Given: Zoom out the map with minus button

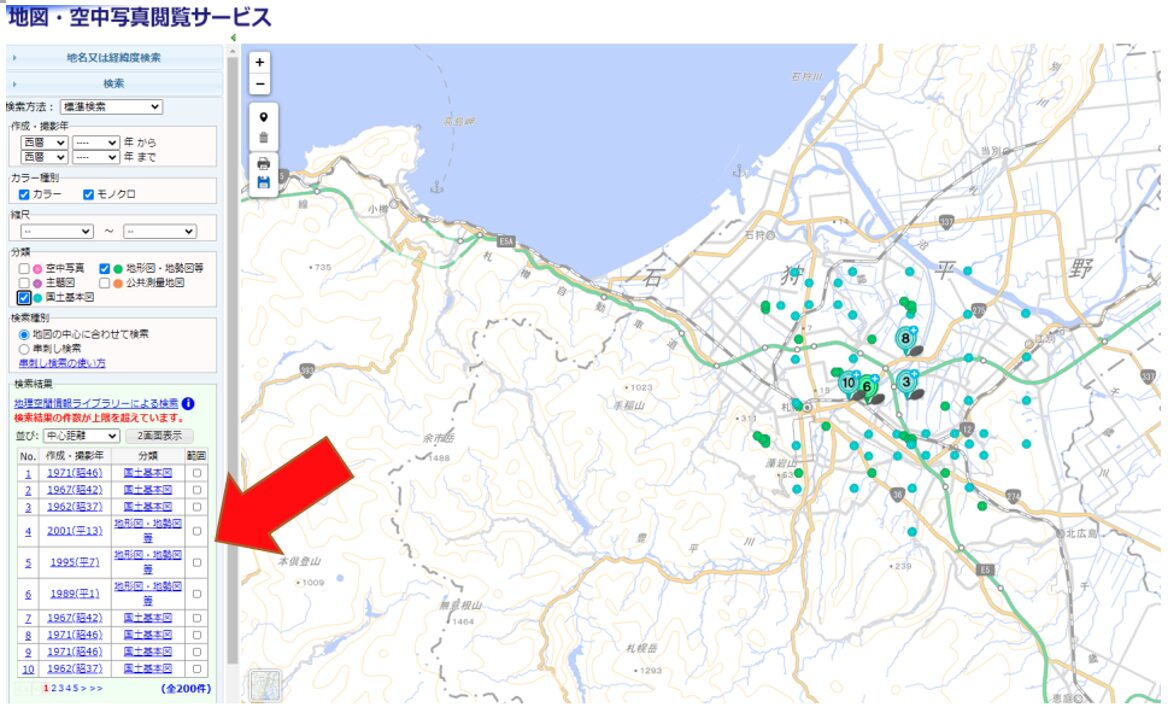Looking at the screenshot, I should pyautogui.click(x=261, y=84).
